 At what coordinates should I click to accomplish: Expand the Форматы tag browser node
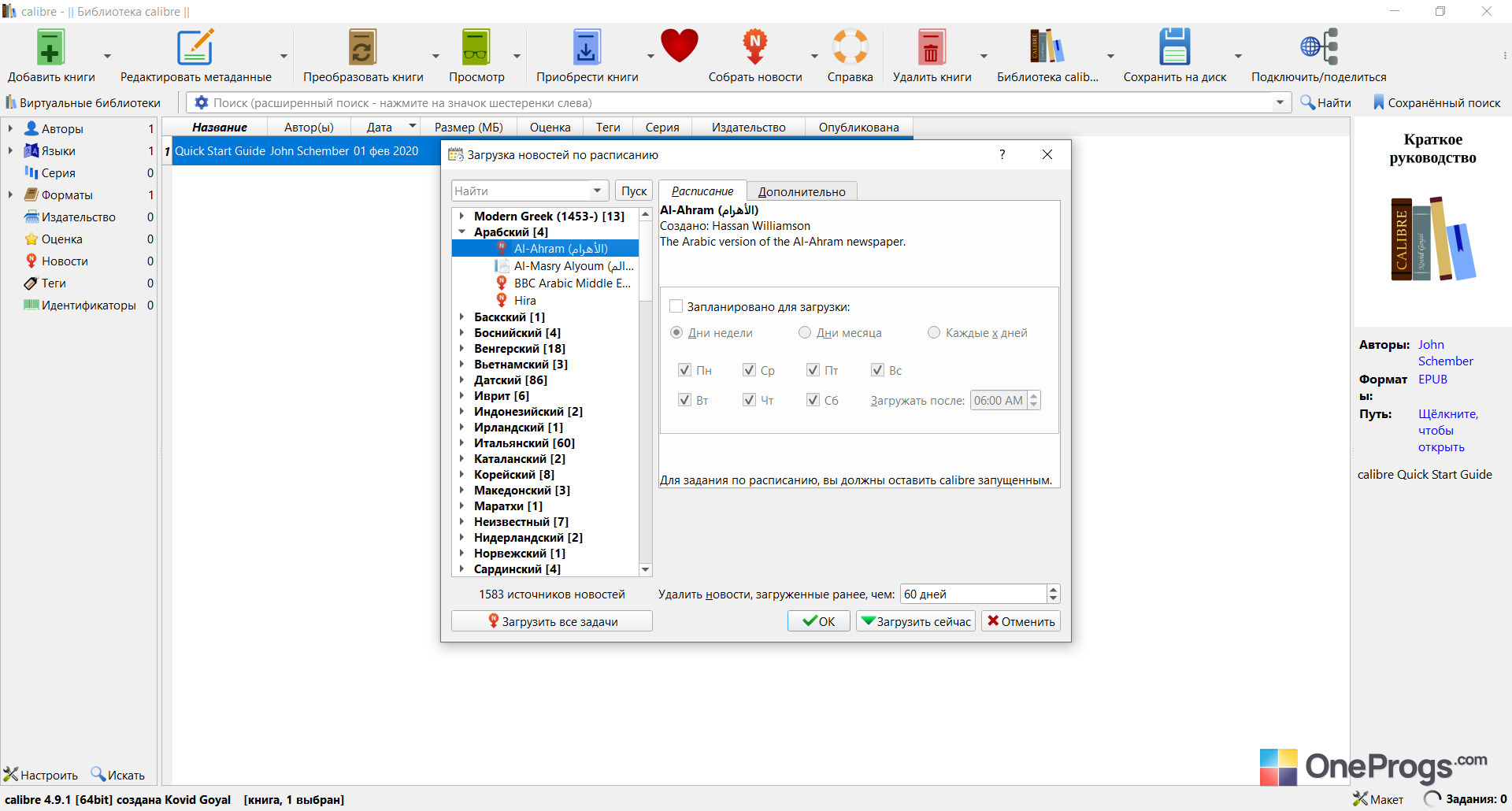[10, 194]
